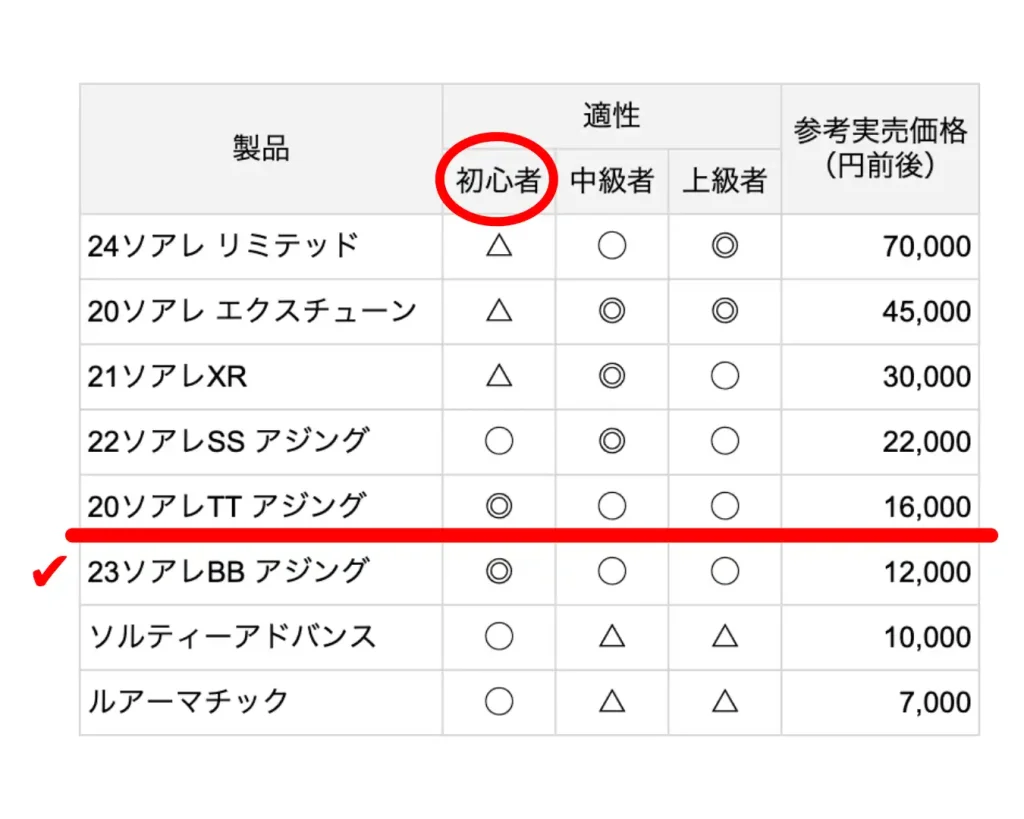Click the beginner double-circle for 20ソアレTT アジング
The height and width of the screenshot is (819, 1024).
click(x=498, y=507)
